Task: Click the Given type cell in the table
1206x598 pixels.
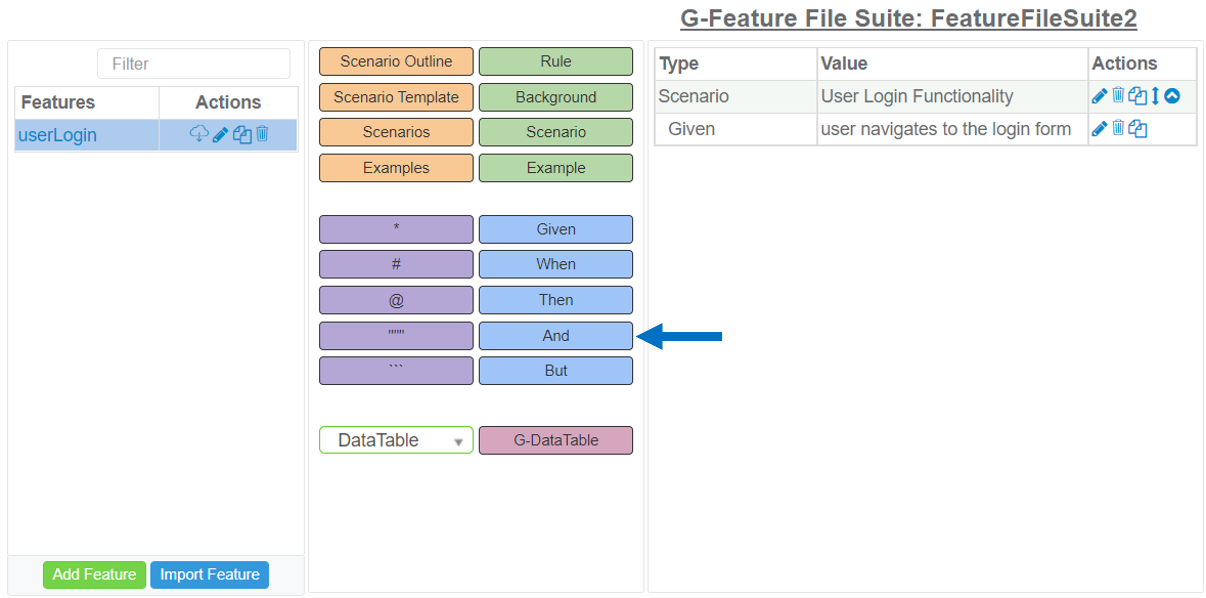Action: 736,129
